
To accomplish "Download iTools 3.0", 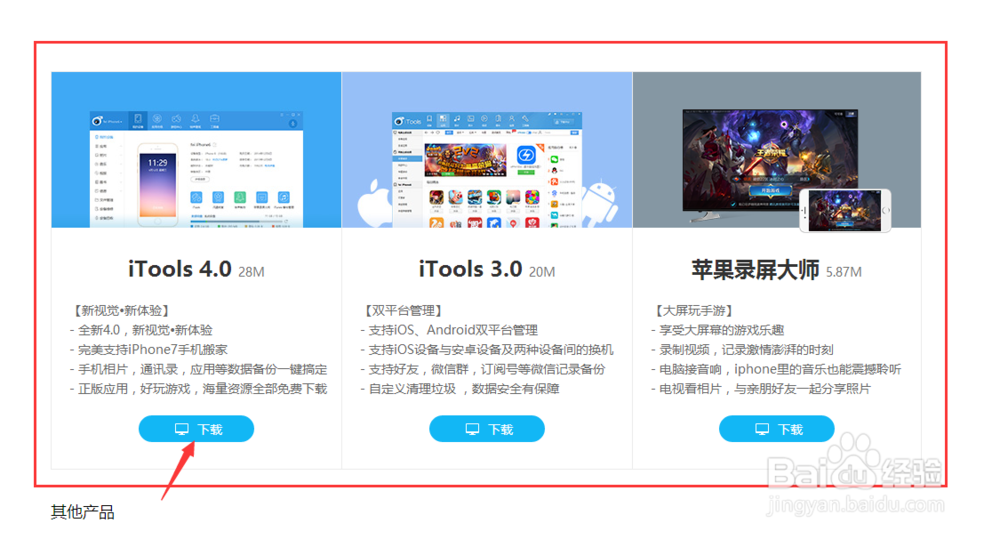I will click(x=487, y=429).
